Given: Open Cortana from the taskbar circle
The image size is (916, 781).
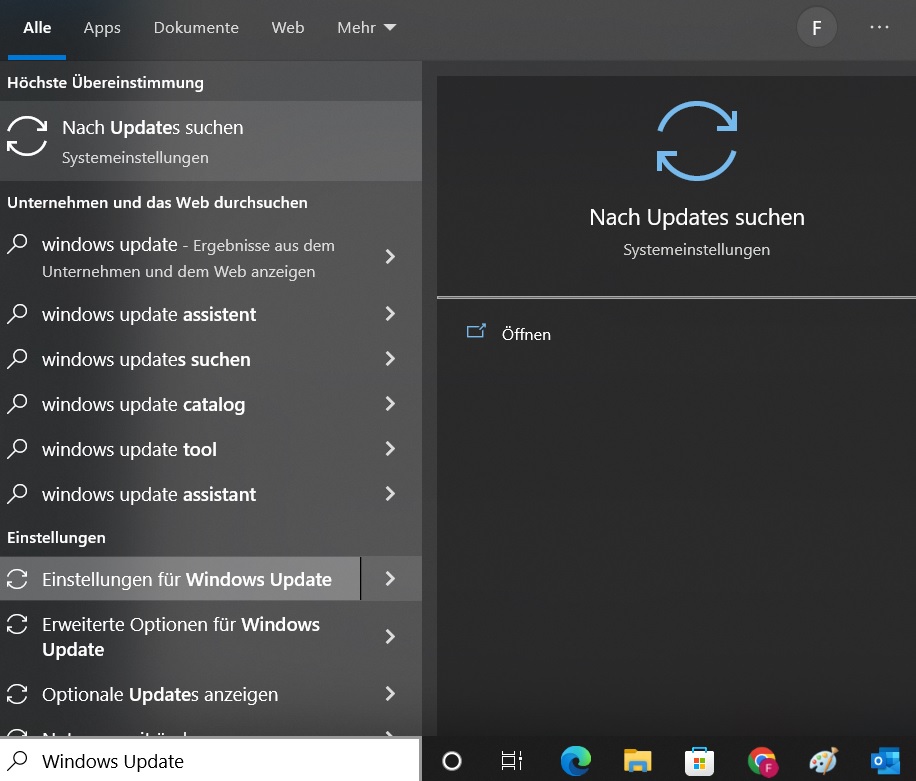Looking at the screenshot, I should pyautogui.click(x=452, y=761).
